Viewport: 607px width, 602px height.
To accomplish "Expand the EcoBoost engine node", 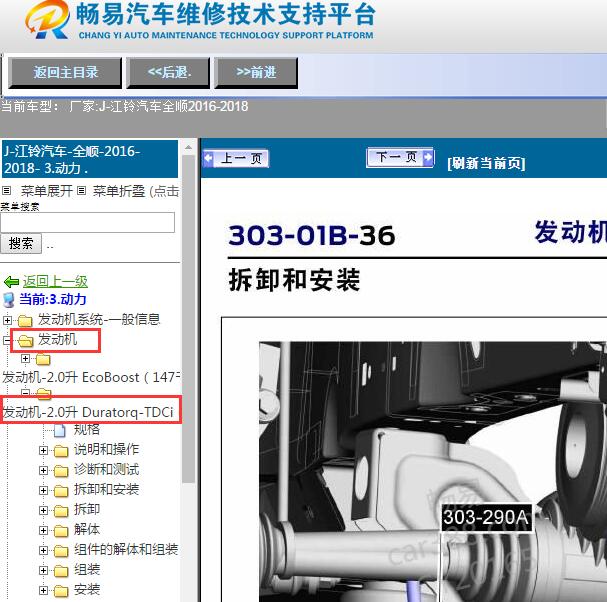I will [x=26, y=359].
